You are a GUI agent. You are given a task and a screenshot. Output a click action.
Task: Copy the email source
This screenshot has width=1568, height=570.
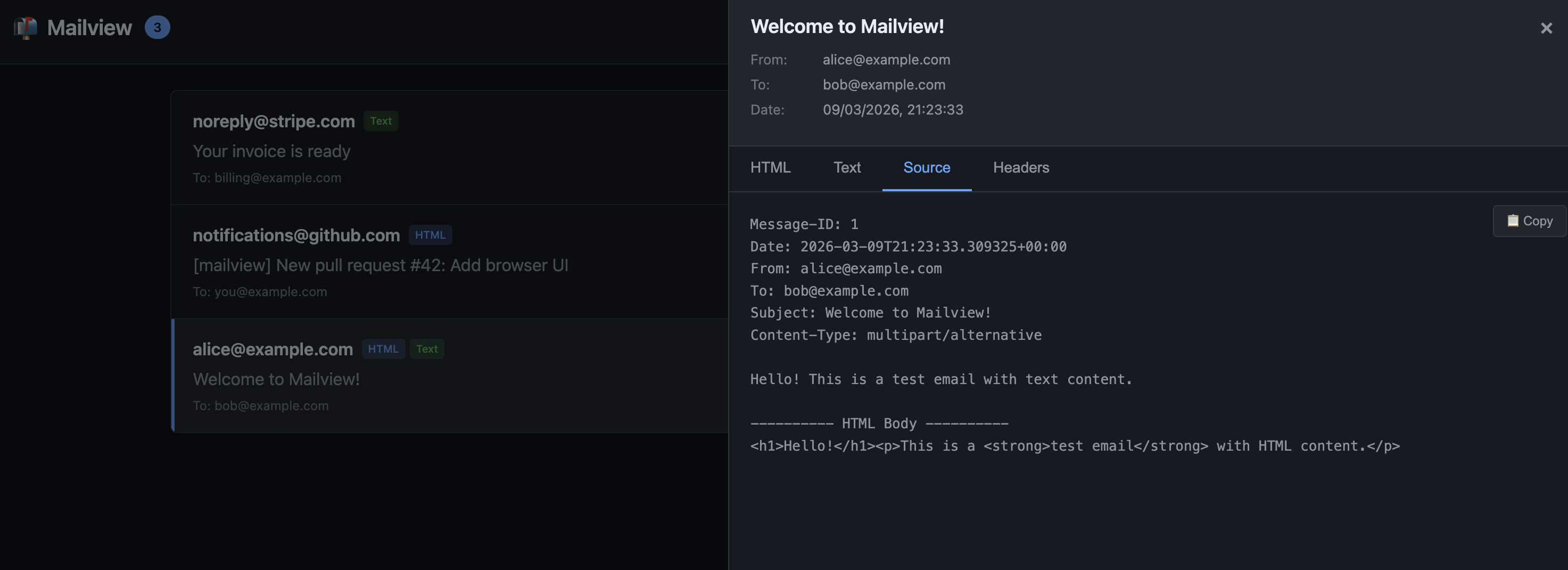pos(1529,221)
